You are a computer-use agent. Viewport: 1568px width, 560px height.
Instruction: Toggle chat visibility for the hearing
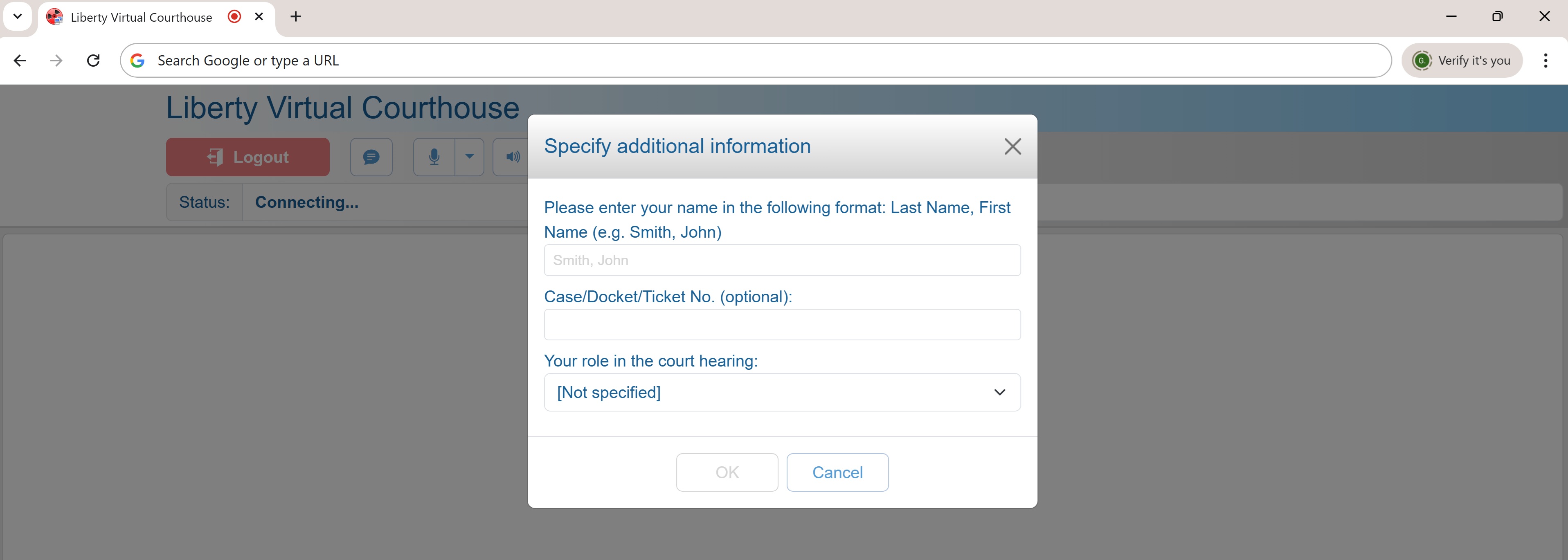pyautogui.click(x=371, y=156)
